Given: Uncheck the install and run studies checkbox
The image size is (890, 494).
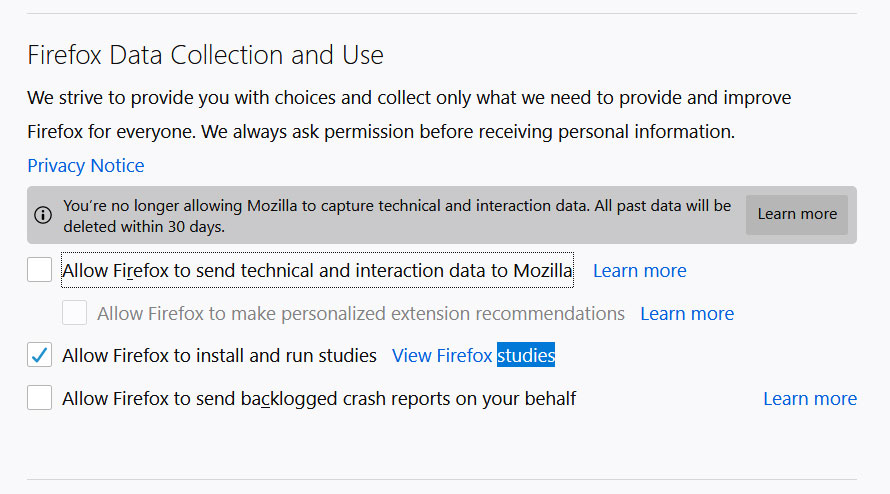Looking at the screenshot, I should click(x=40, y=355).
